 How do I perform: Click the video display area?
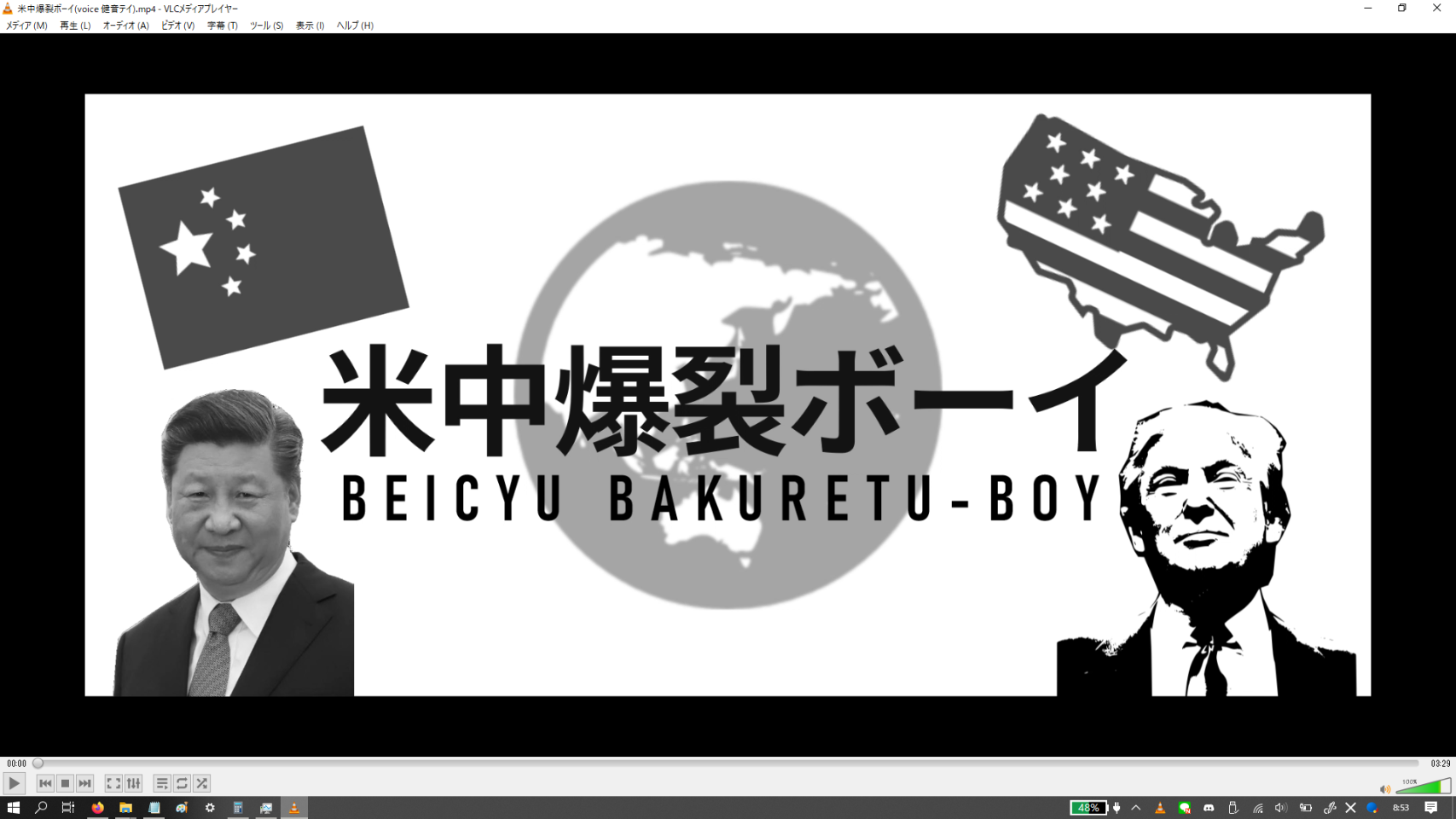[x=728, y=395]
